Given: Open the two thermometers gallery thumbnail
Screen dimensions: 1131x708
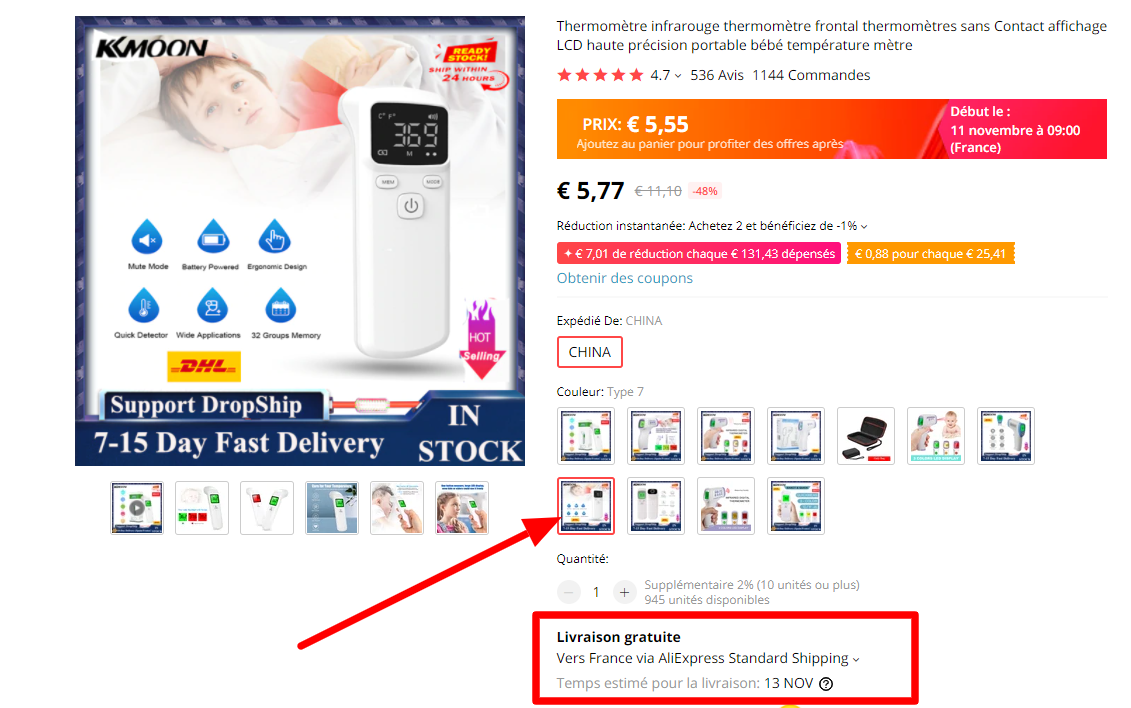Looking at the screenshot, I should click(267, 508).
